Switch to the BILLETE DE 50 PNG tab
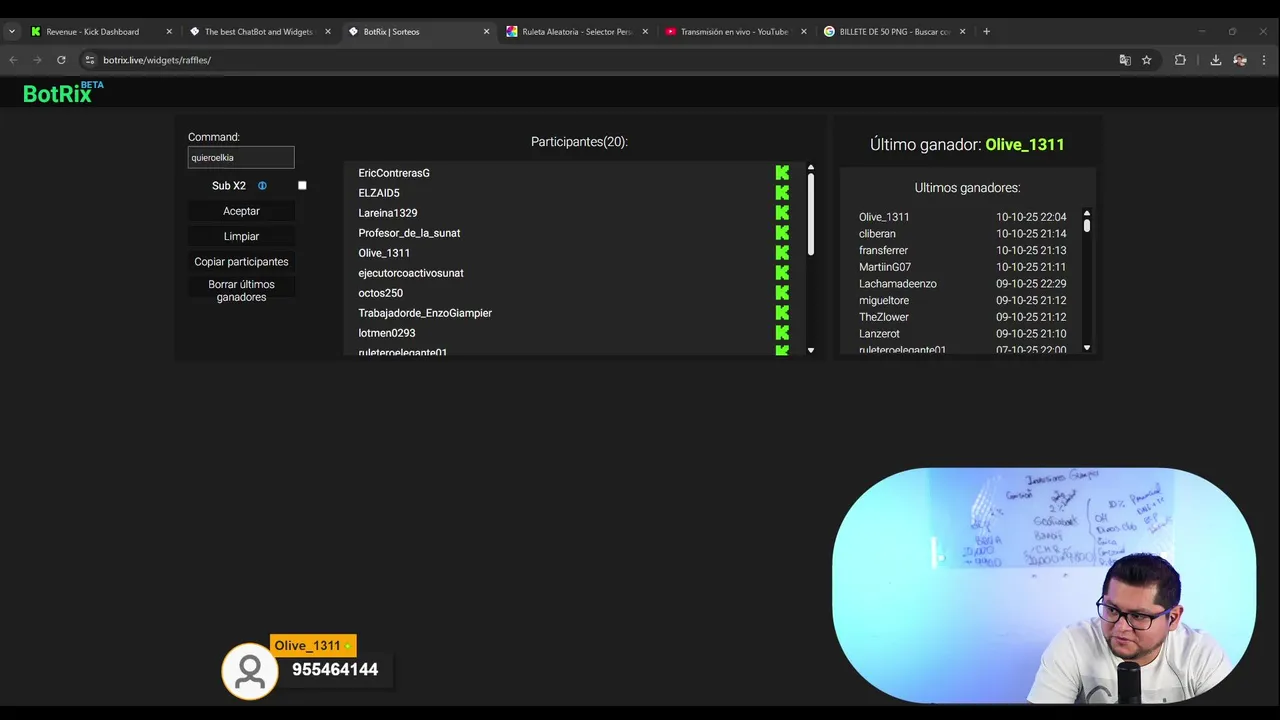Image resolution: width=1280 pixels, height=720 pixels. tap(894, 32)
